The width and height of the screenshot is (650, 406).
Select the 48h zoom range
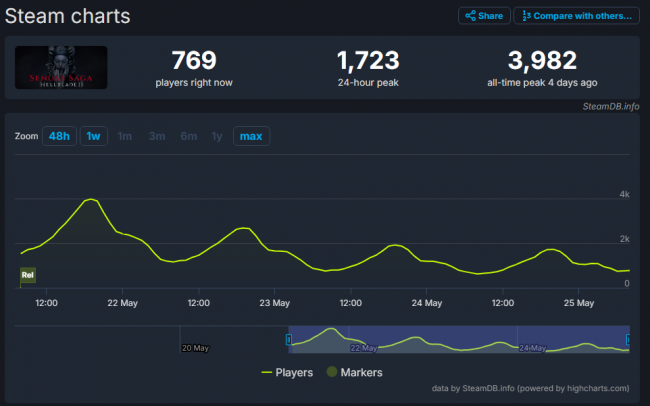pos(59,136)
